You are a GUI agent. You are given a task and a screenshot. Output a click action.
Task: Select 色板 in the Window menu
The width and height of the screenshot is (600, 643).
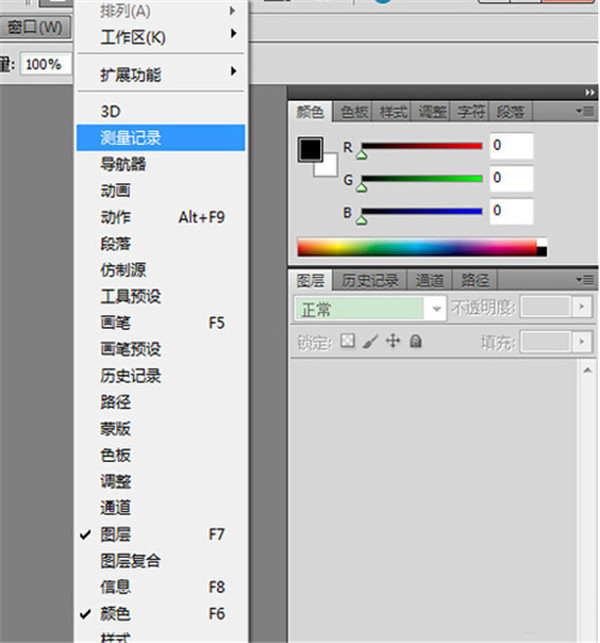point(161,455)
